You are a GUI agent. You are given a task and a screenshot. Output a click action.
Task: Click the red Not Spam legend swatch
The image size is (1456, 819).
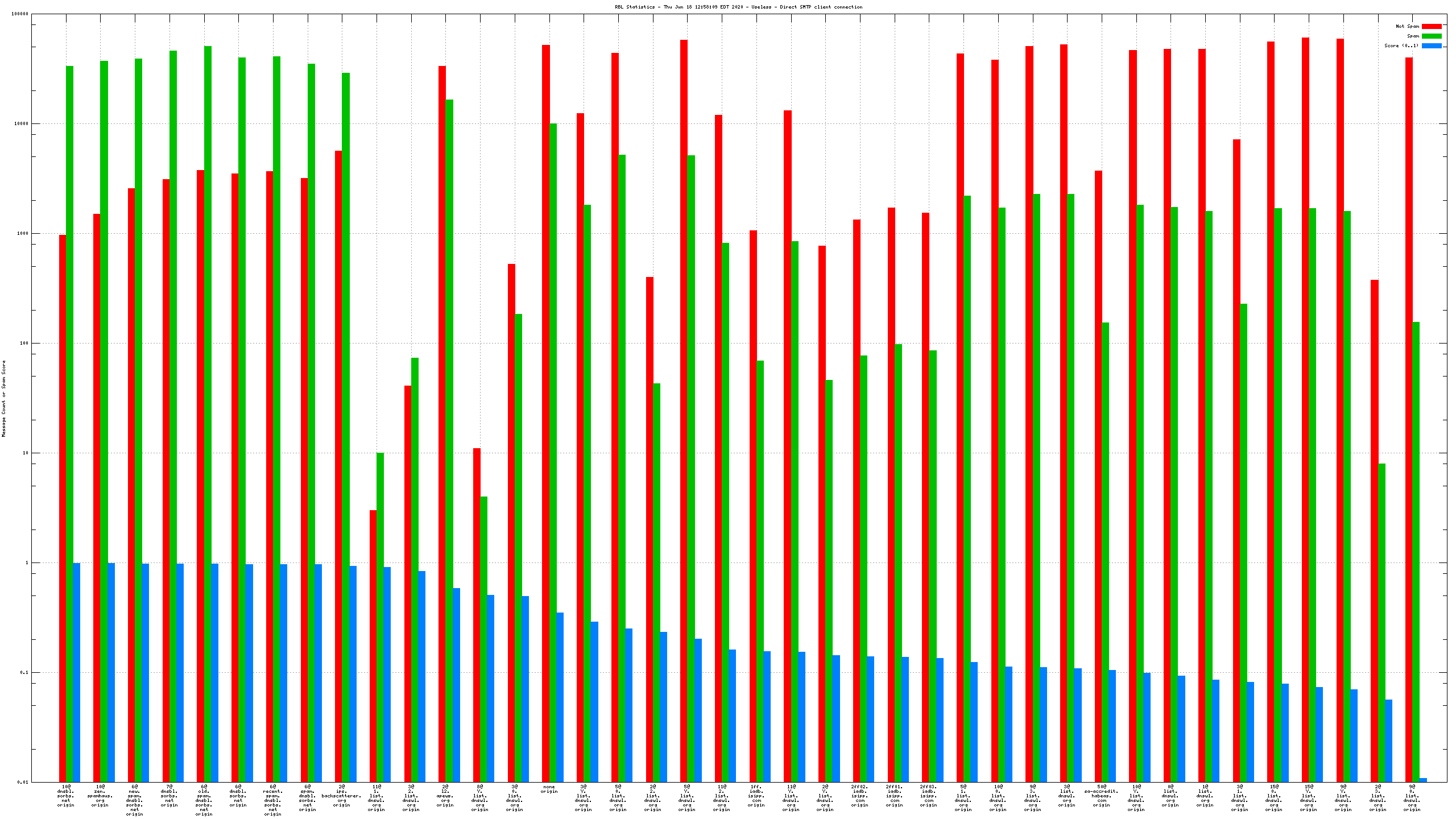pos(1432,26)
